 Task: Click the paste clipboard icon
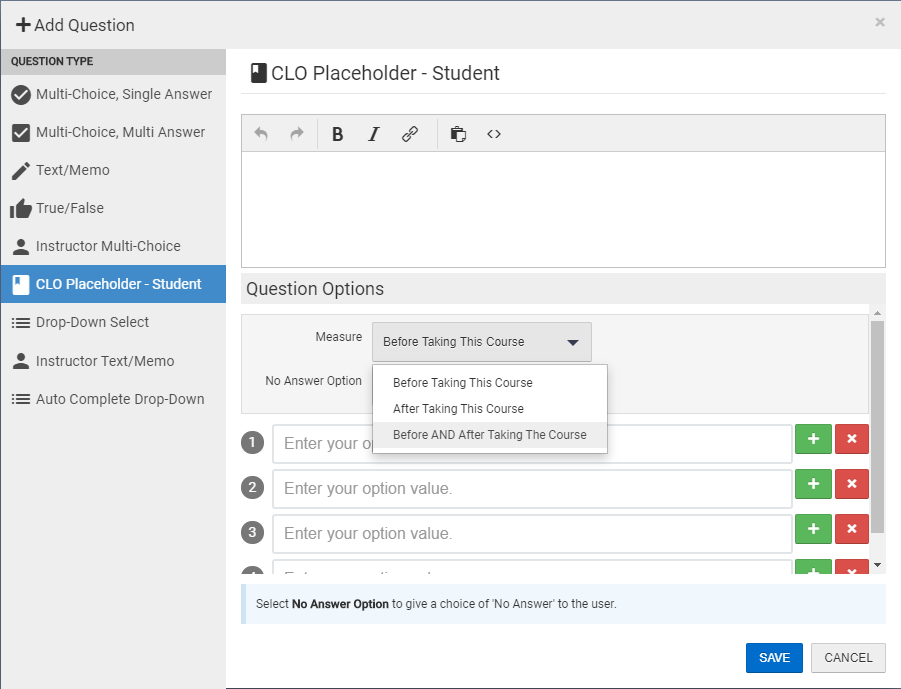(458, 134)
